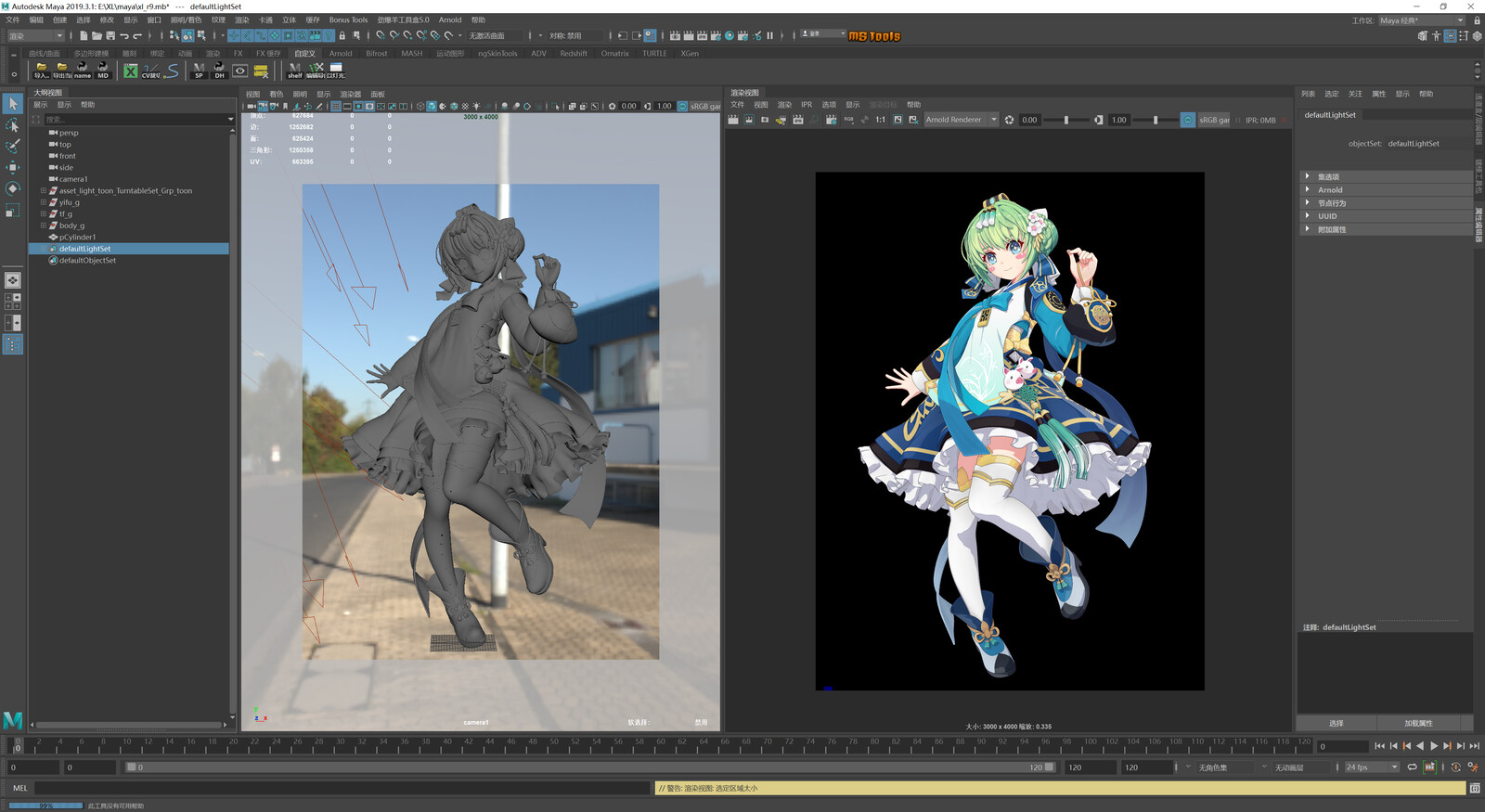Toggle RGB channel display in Render View
This screenshot has width=1485, height=812.
848,120
